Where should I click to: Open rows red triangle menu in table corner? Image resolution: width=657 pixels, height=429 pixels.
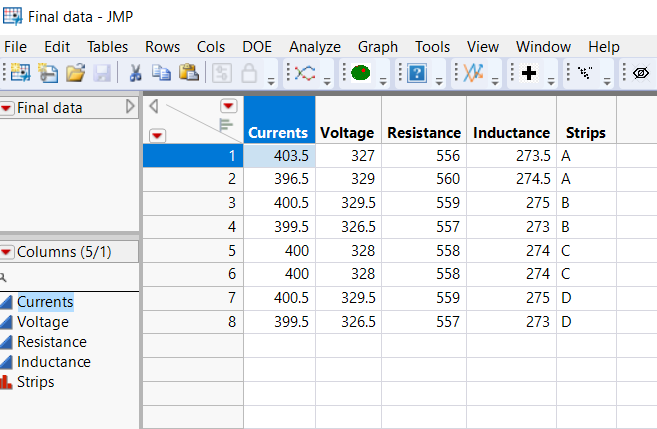point(158,135)
